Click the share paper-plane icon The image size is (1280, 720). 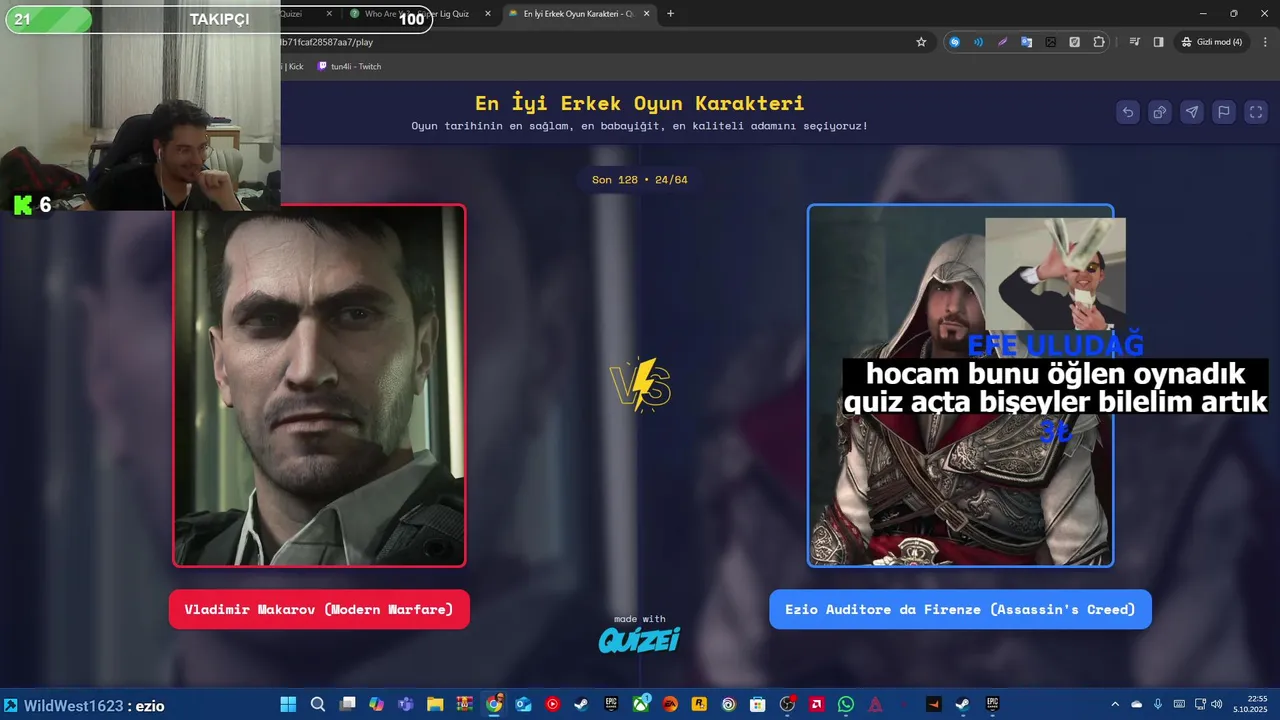click(1192, 112)
